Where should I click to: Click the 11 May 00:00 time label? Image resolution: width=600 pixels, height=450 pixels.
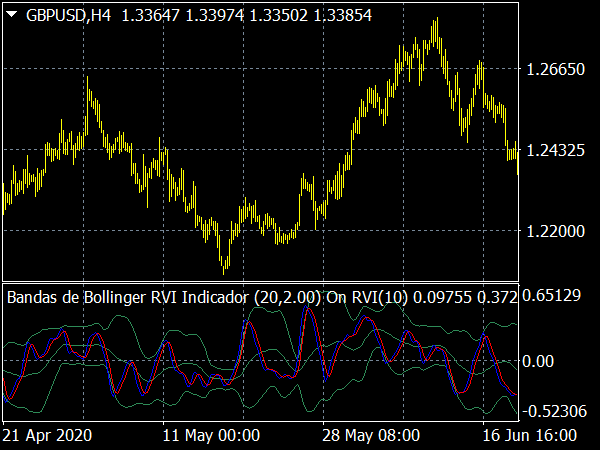point(211,435)
